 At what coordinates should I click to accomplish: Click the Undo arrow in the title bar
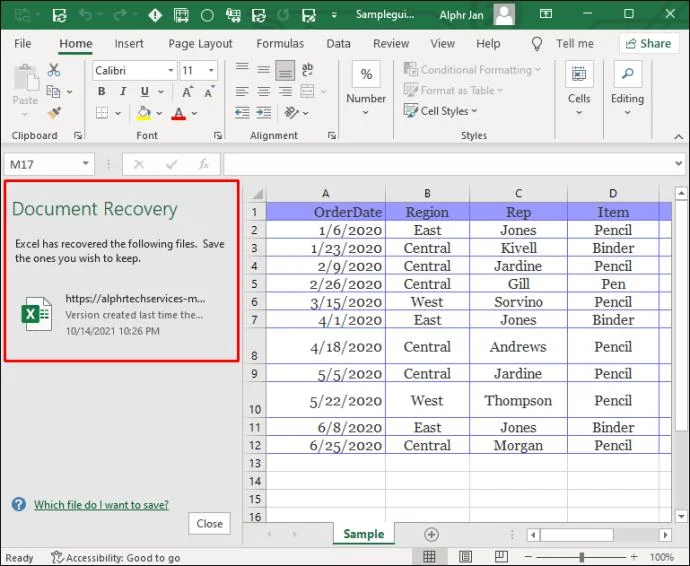85,15
